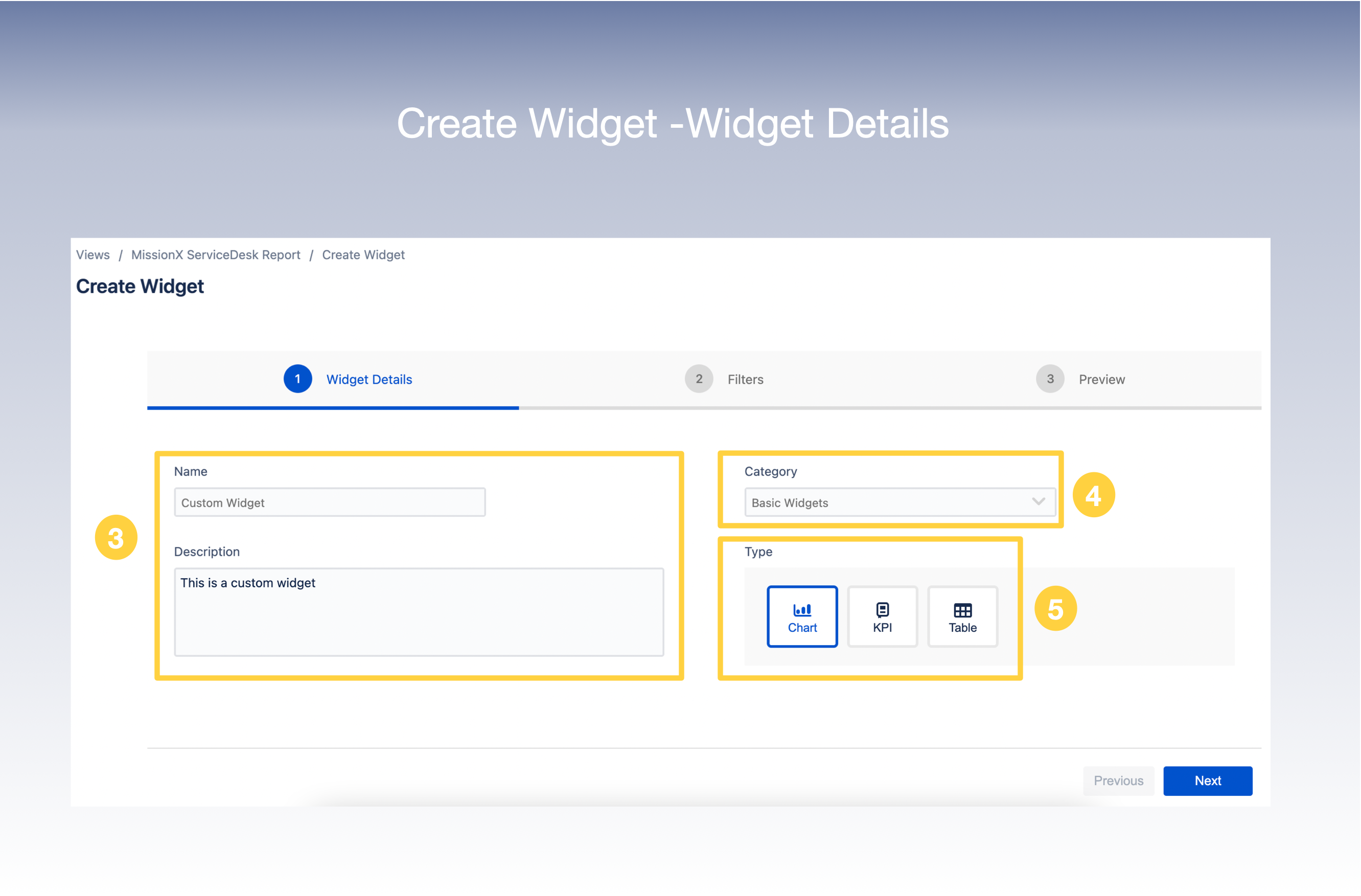The image size is (1361, 896).
Task: Switch to the Preview step
Action: (1101, 379)
